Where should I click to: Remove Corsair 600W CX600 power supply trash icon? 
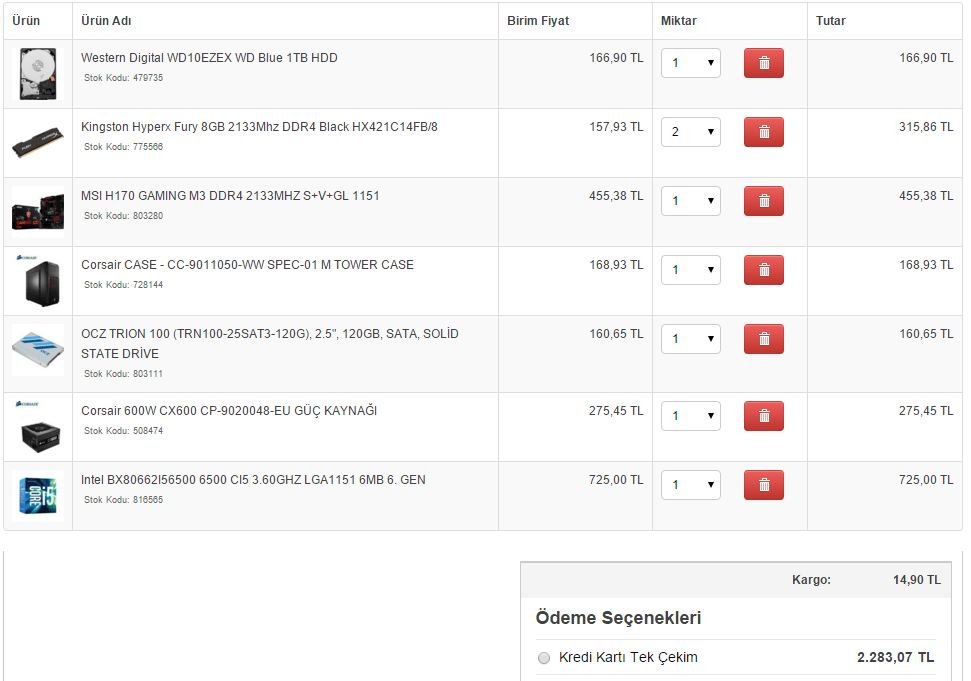[x=764, y=416]
